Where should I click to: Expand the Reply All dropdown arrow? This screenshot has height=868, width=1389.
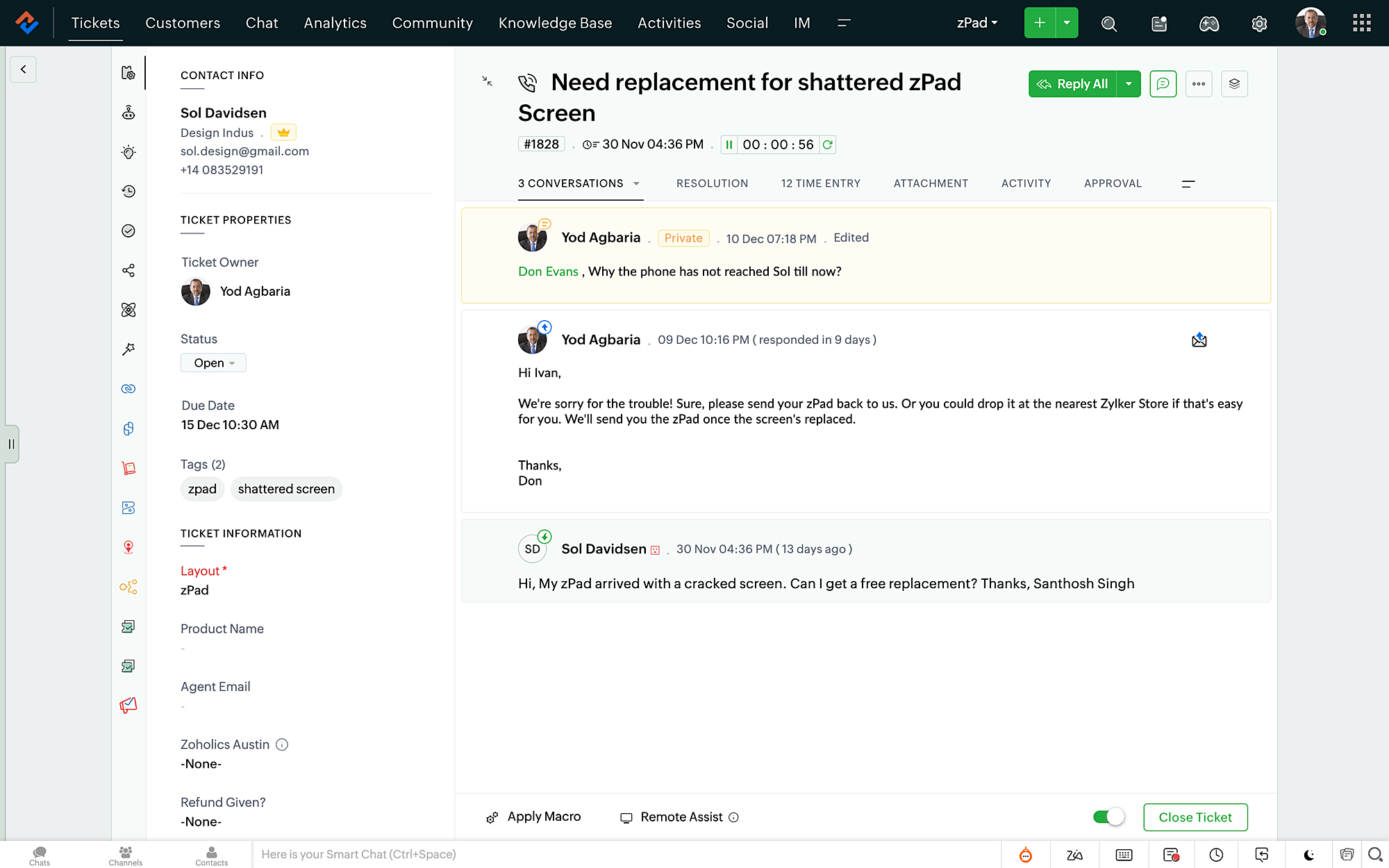[1129, 84]
